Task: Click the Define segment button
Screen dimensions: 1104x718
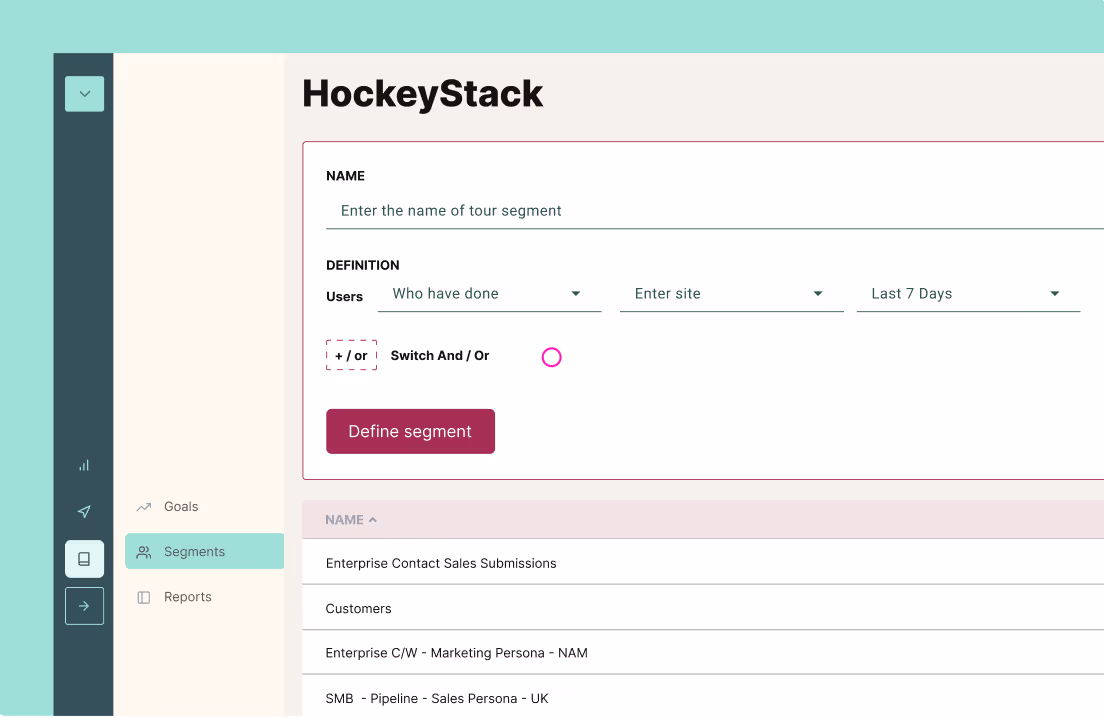Action: point(410,432)
